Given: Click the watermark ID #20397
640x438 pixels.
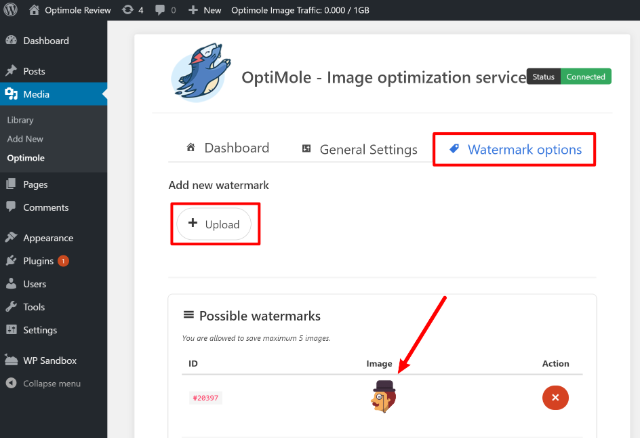Looking at the screenshot, I should (x=205, y=398).
